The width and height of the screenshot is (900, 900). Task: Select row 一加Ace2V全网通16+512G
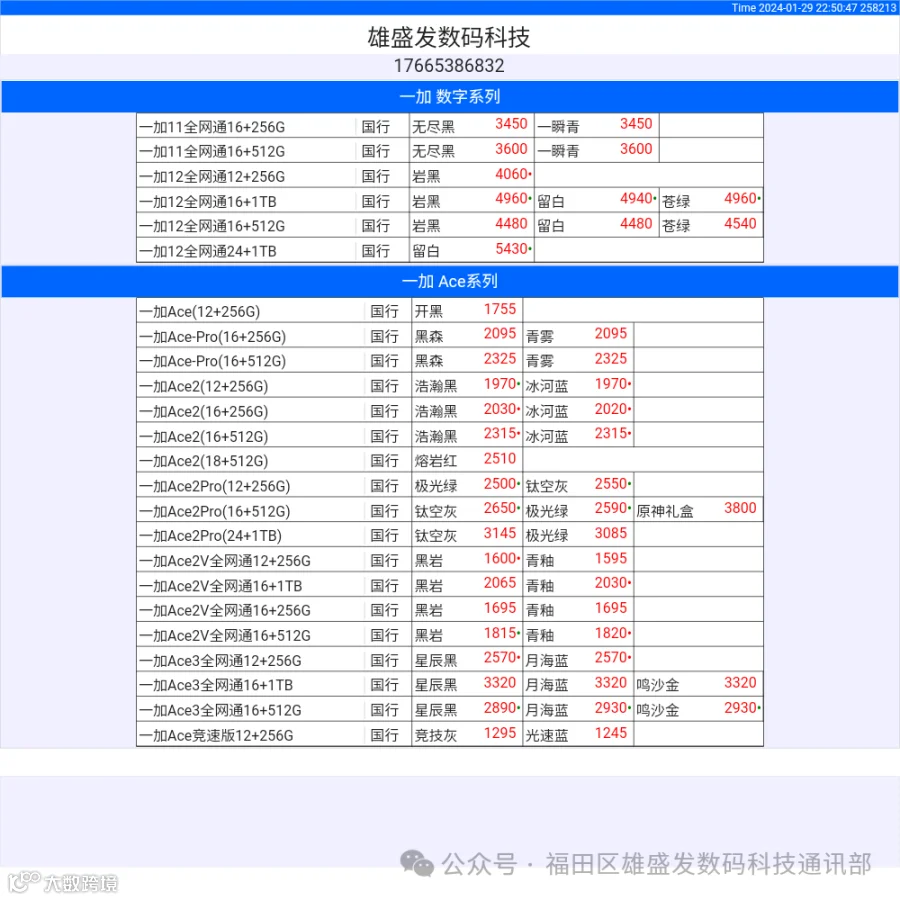pos(450,635)
